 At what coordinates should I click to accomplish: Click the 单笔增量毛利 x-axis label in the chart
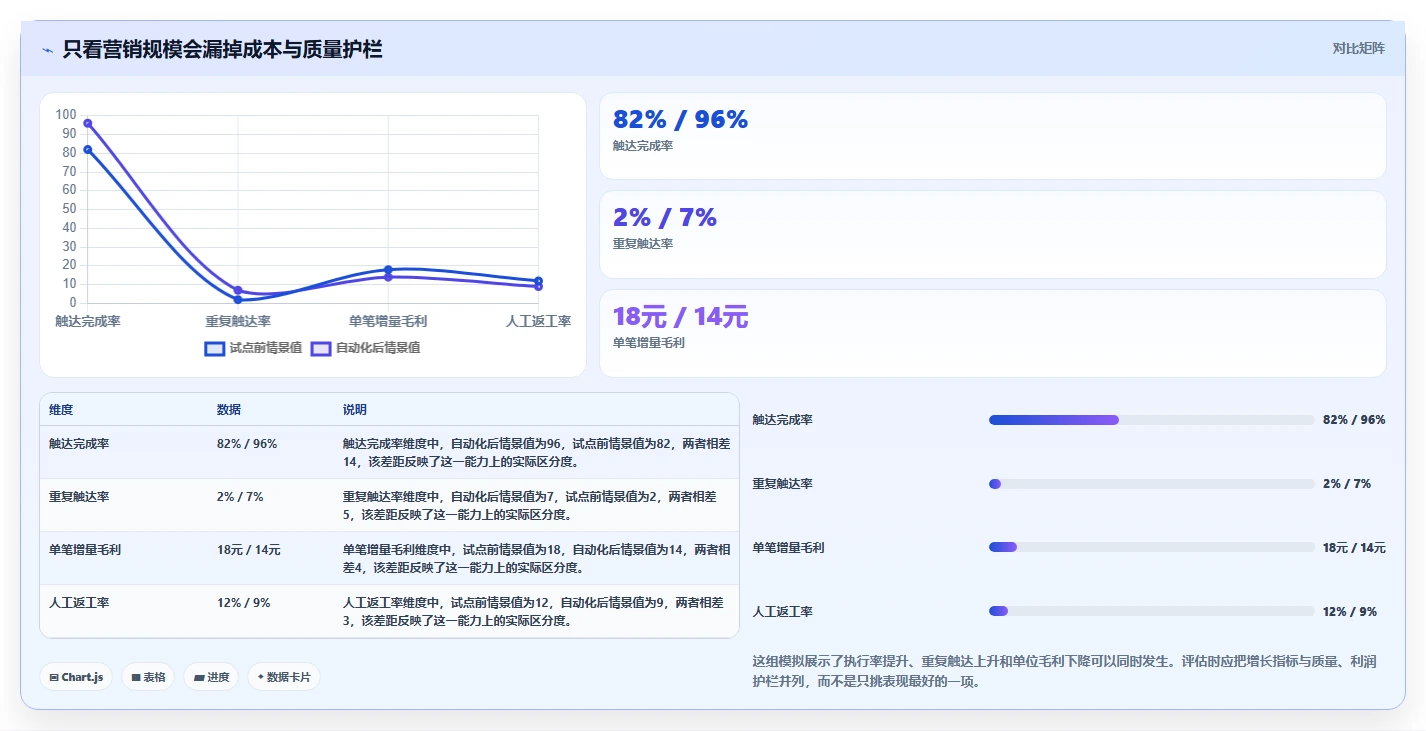[x=388, y=321]
